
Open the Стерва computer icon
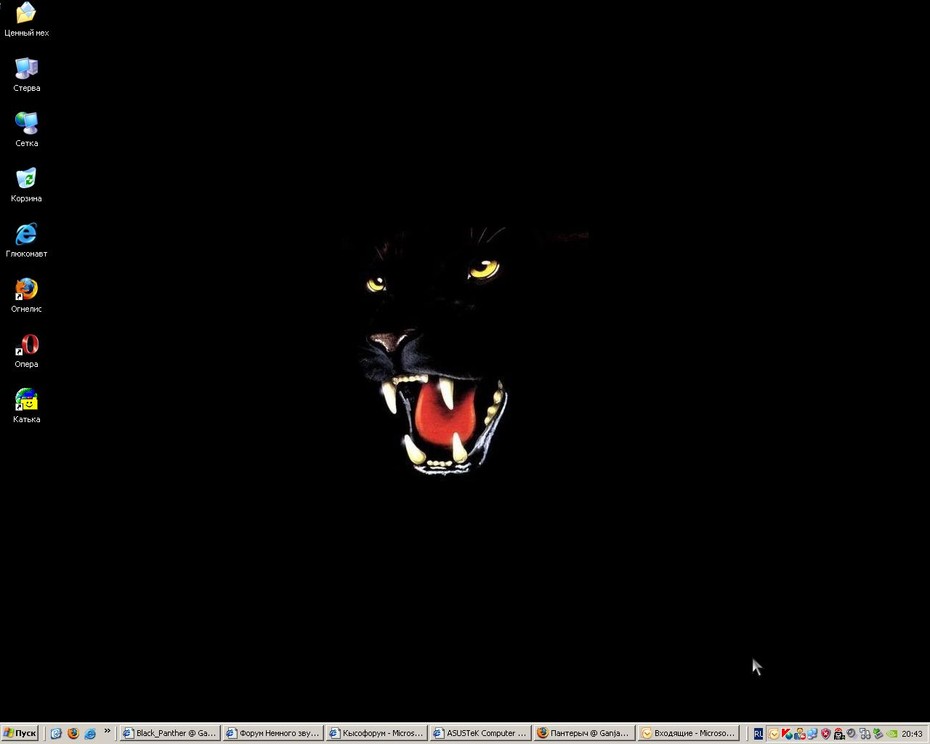point(26,75)
